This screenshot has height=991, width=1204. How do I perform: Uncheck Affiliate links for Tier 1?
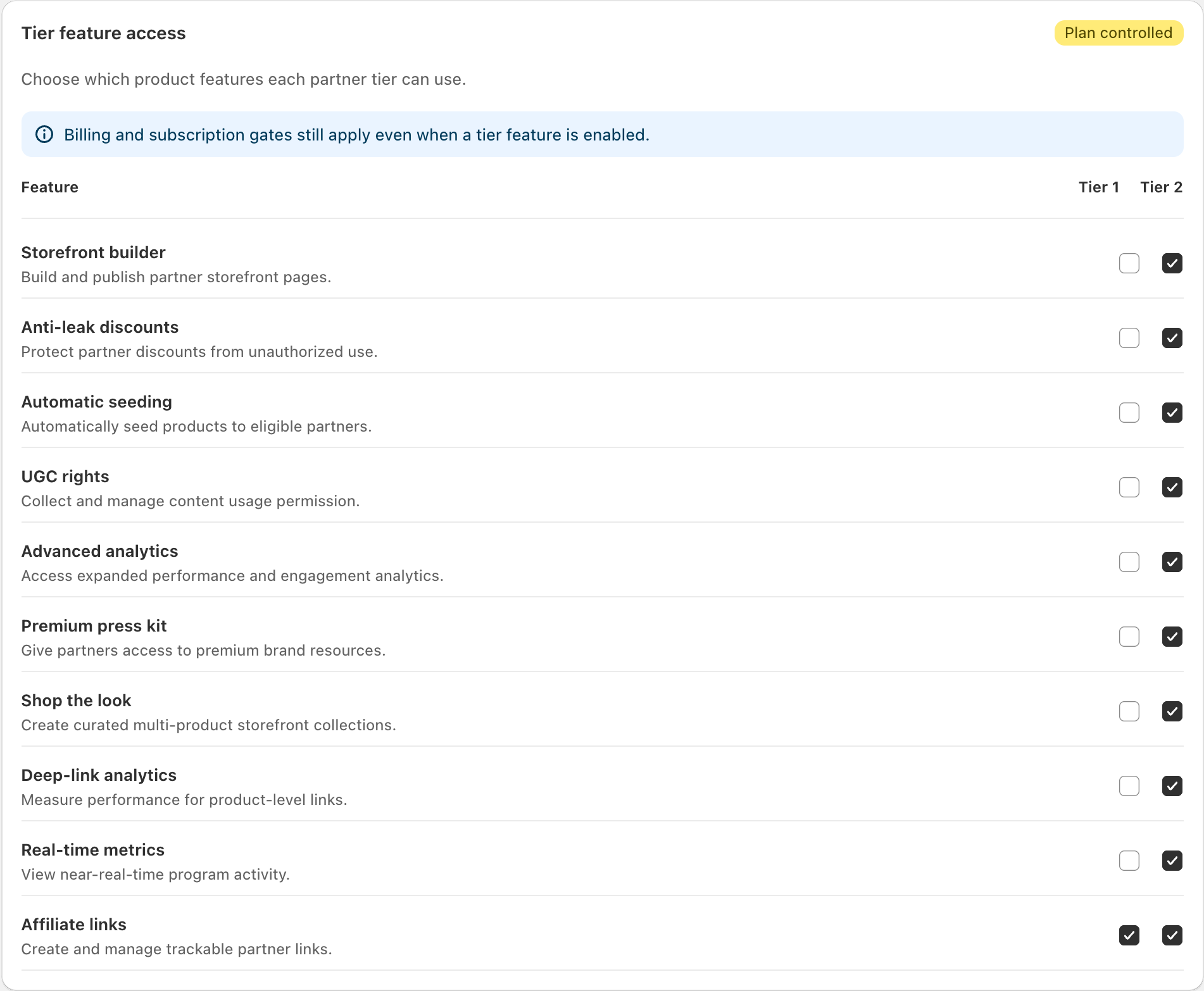pos(1129,935)
